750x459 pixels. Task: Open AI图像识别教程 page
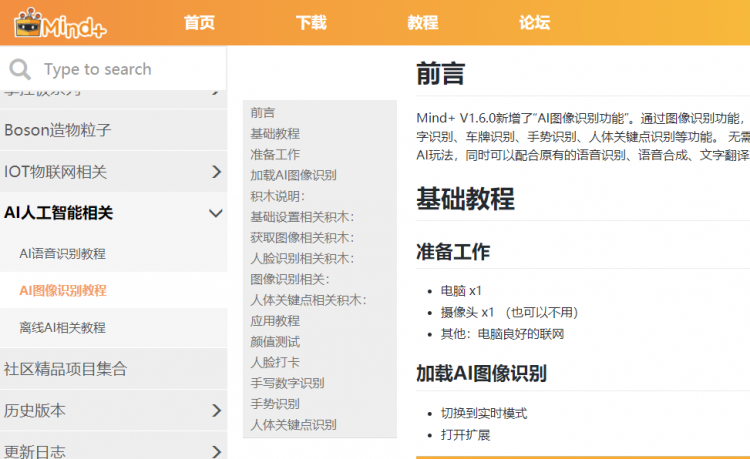tap(63, 290)
